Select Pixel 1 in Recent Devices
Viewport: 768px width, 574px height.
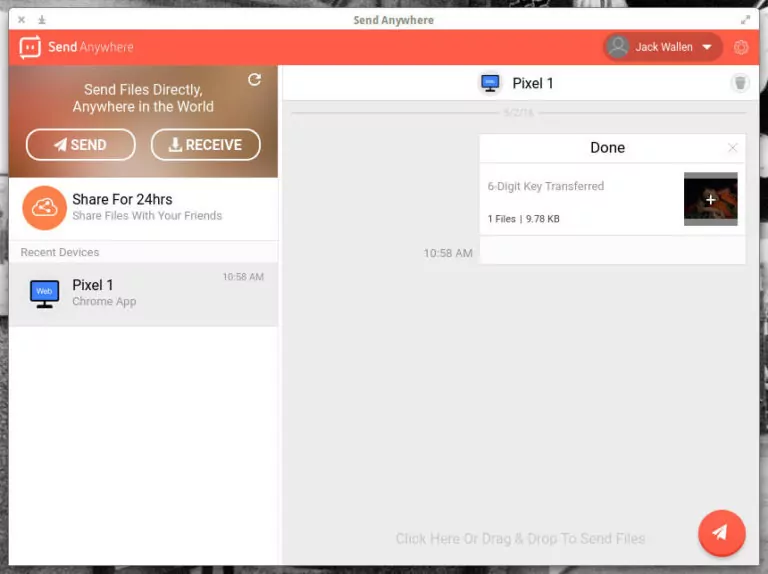[144, 294]
